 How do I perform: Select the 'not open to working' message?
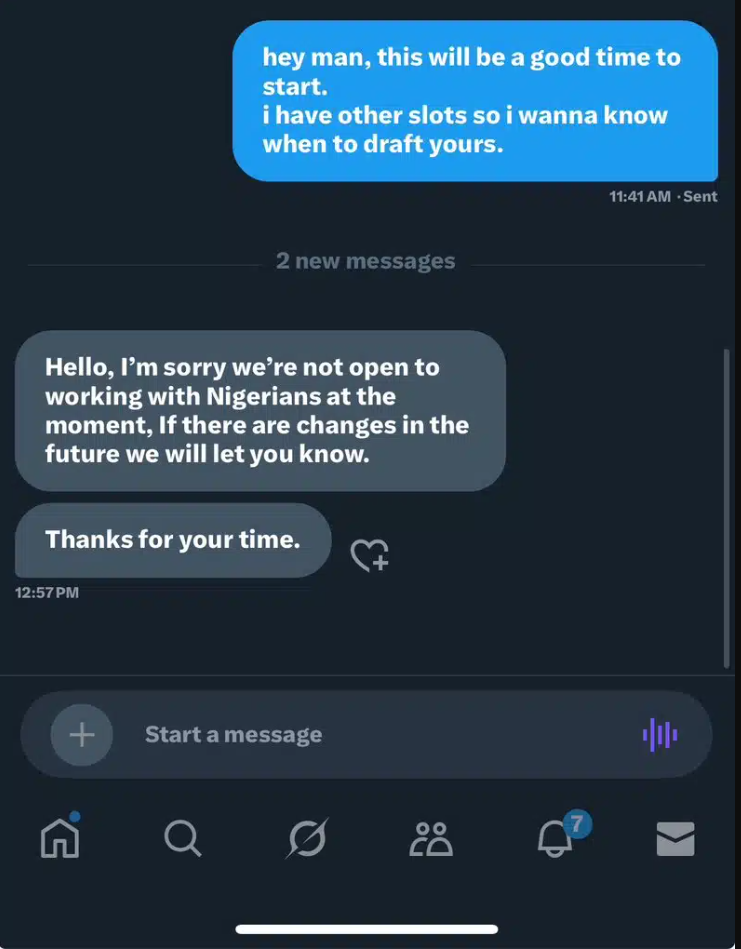pyautogui.click(x=260, y=410)
